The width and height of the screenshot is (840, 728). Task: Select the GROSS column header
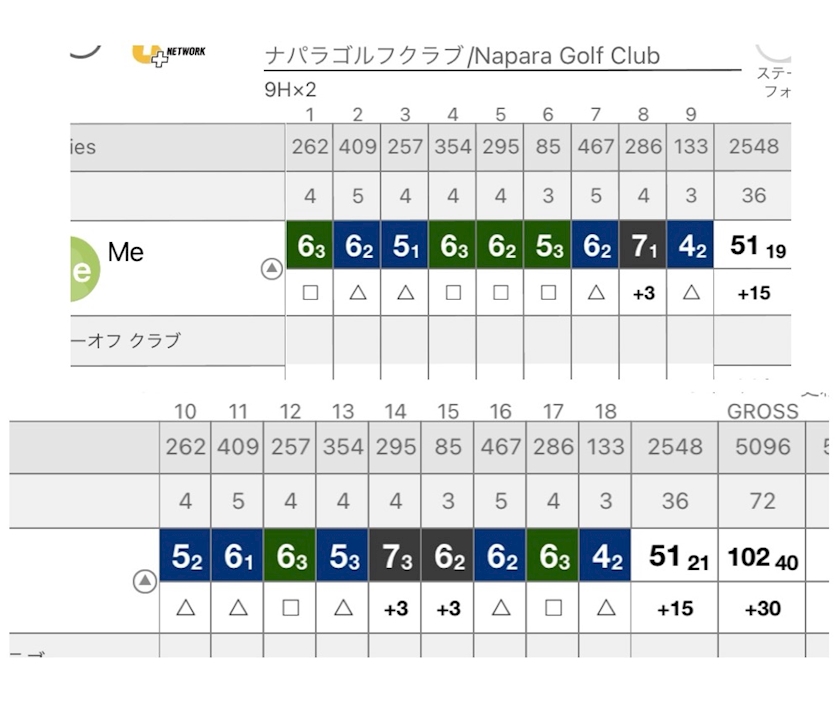[x=763, y=411]
